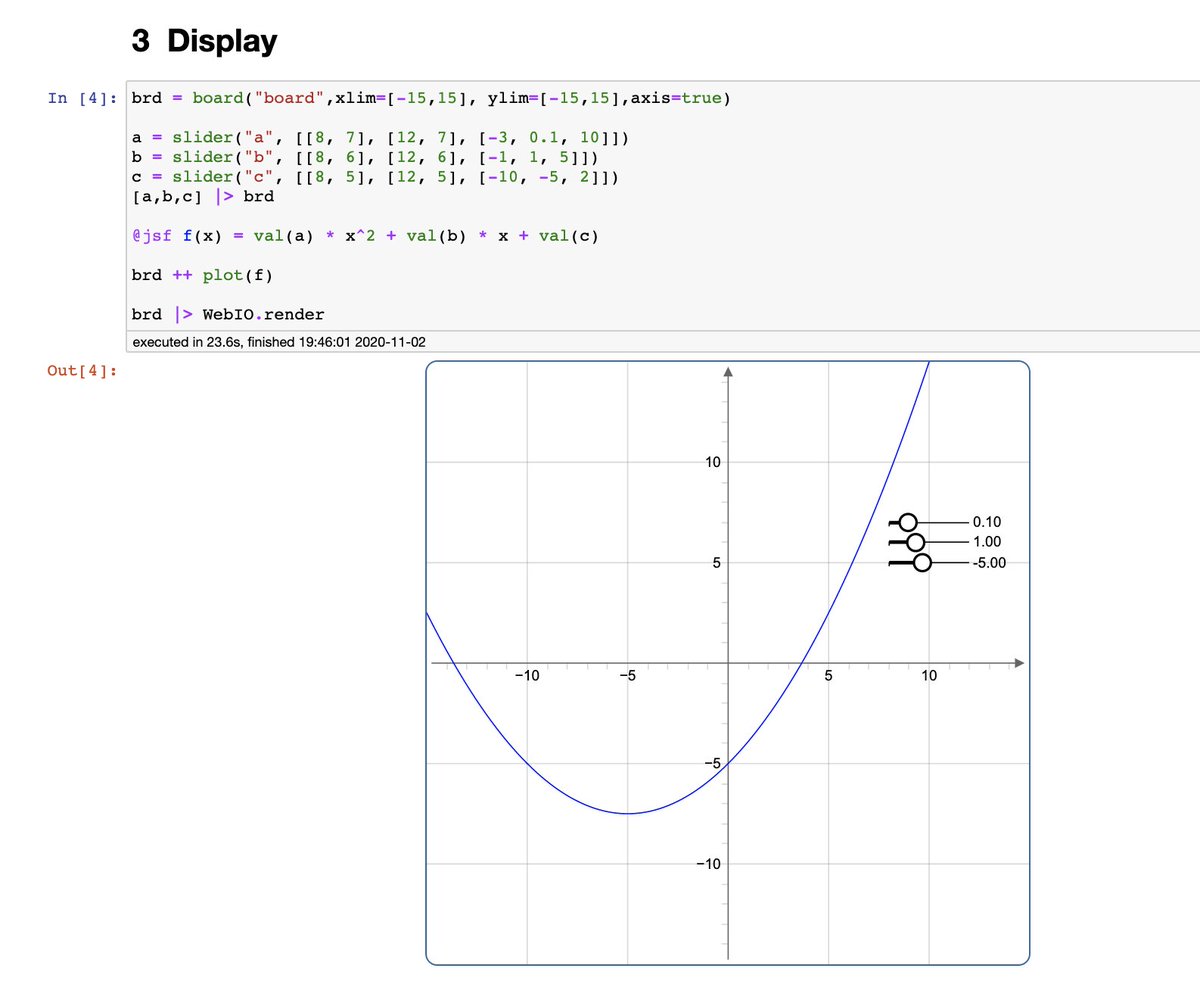
Task: Click the slider handle valued -5.00
Action: (922, 563)
